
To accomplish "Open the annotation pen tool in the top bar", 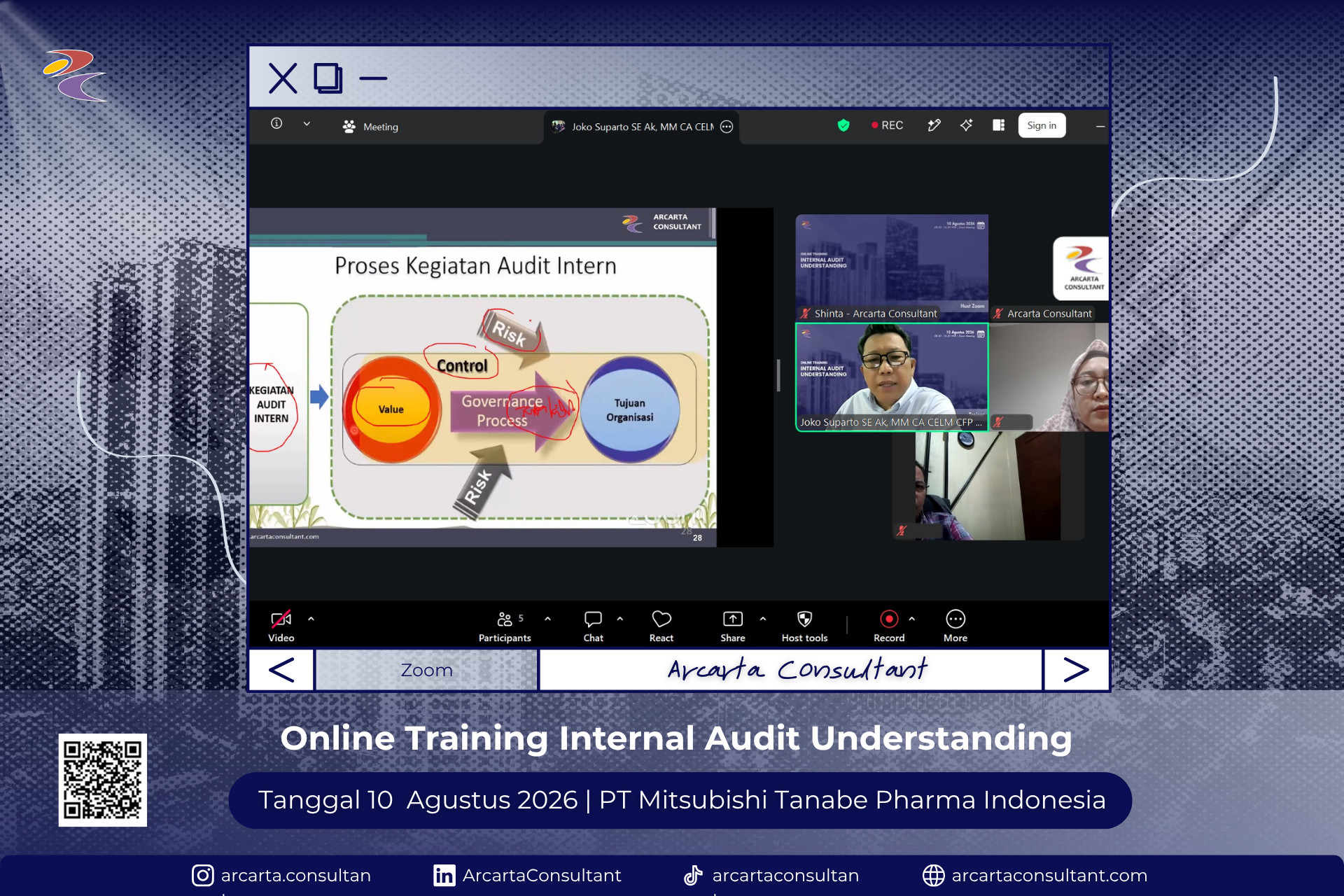I will pos(934,125).
